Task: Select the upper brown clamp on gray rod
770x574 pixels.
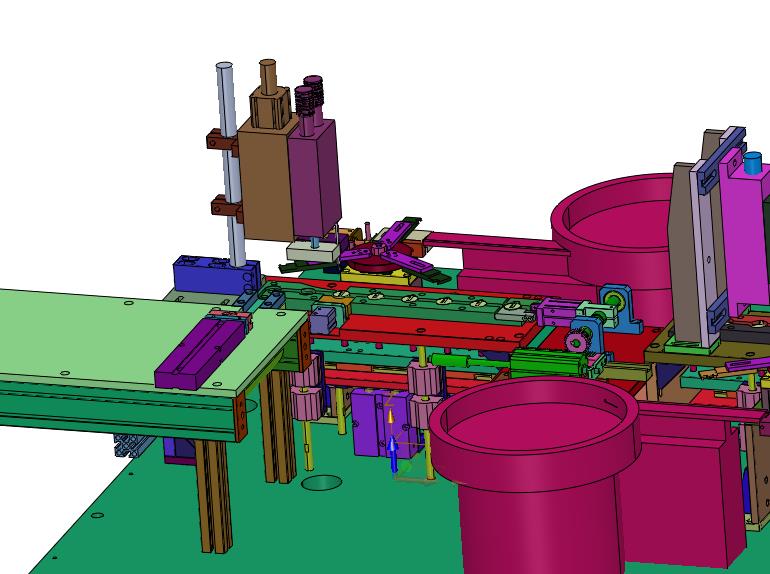Action: tap(221, 140)
